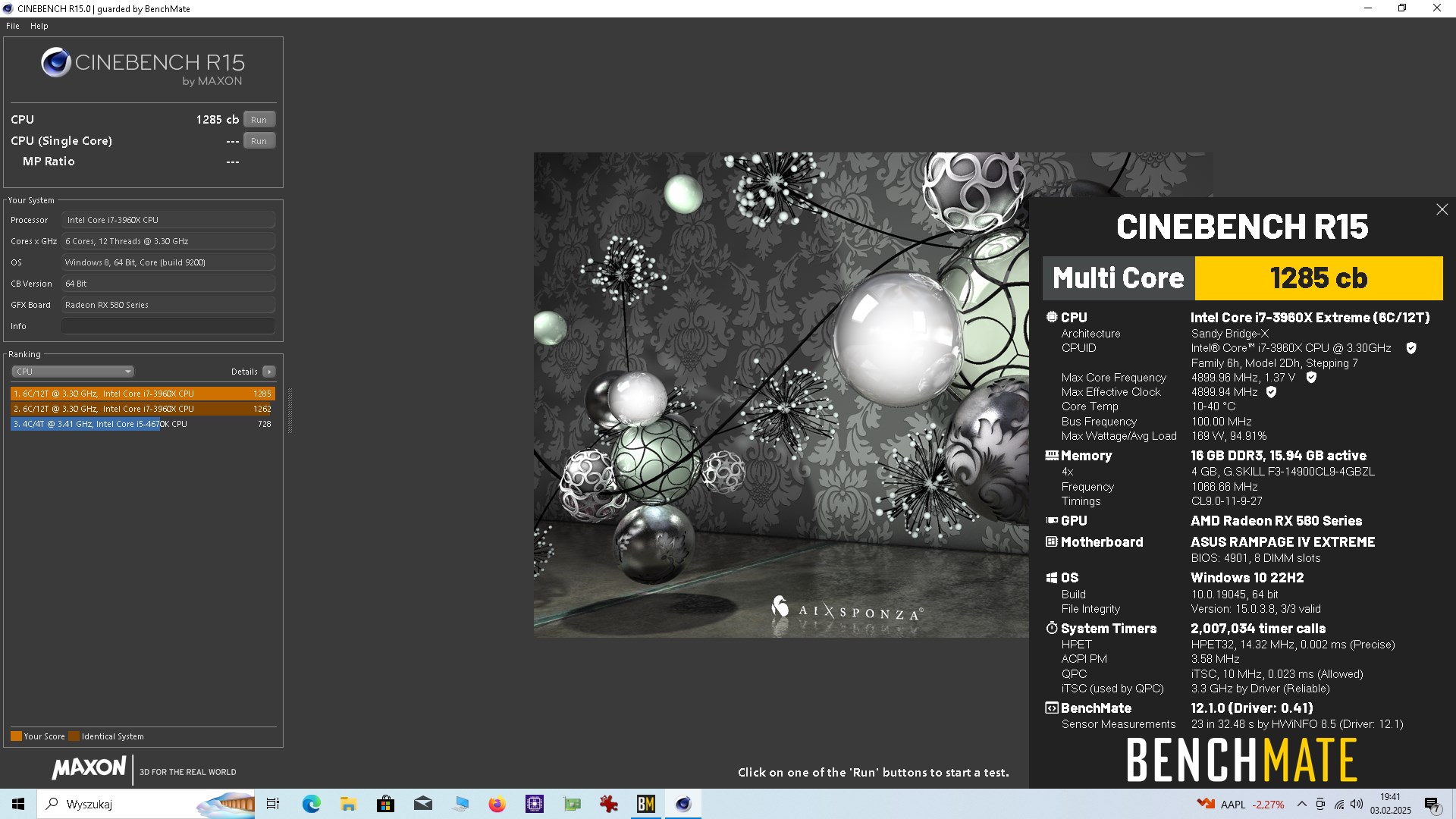Open Task View from taskbar
Screen dimensions: 1456x819
tap(273, 804)
